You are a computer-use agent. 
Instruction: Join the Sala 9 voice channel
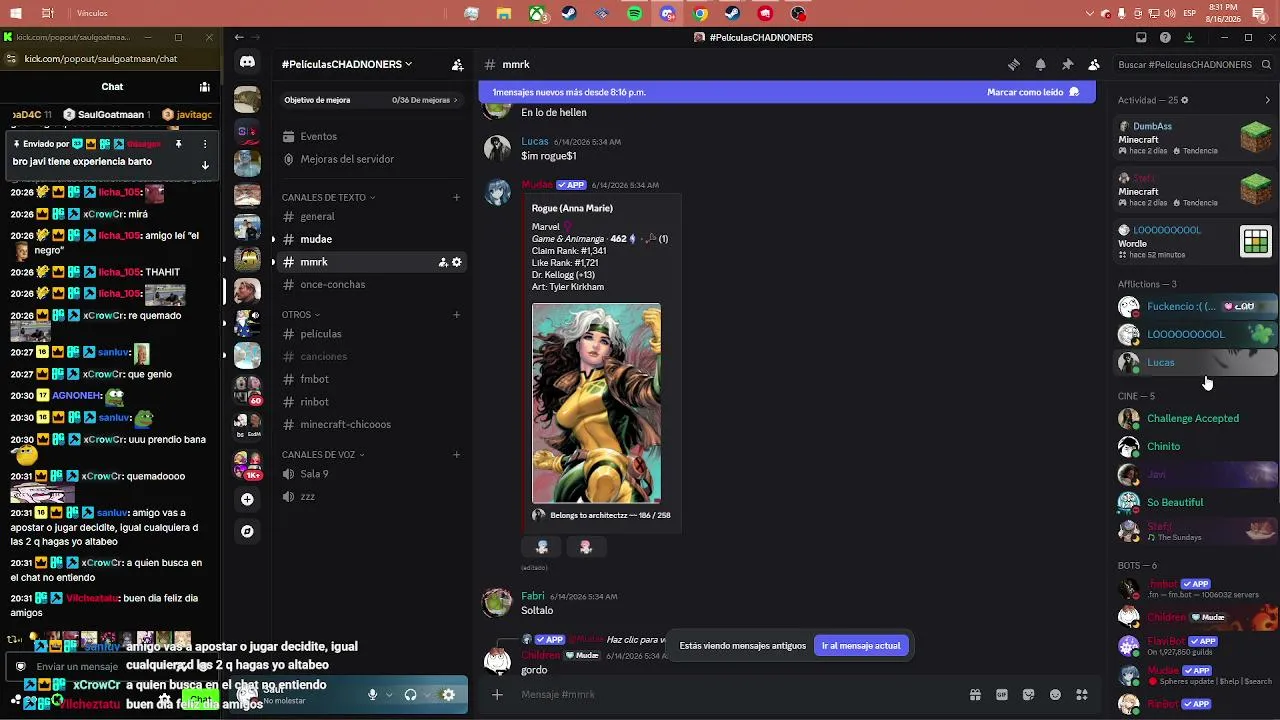370,474
